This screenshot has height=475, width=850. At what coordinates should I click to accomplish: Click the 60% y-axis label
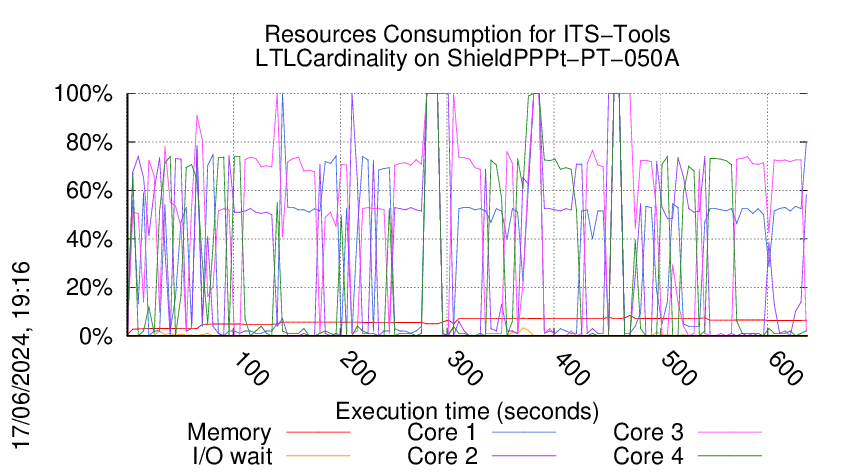[89, 191]
